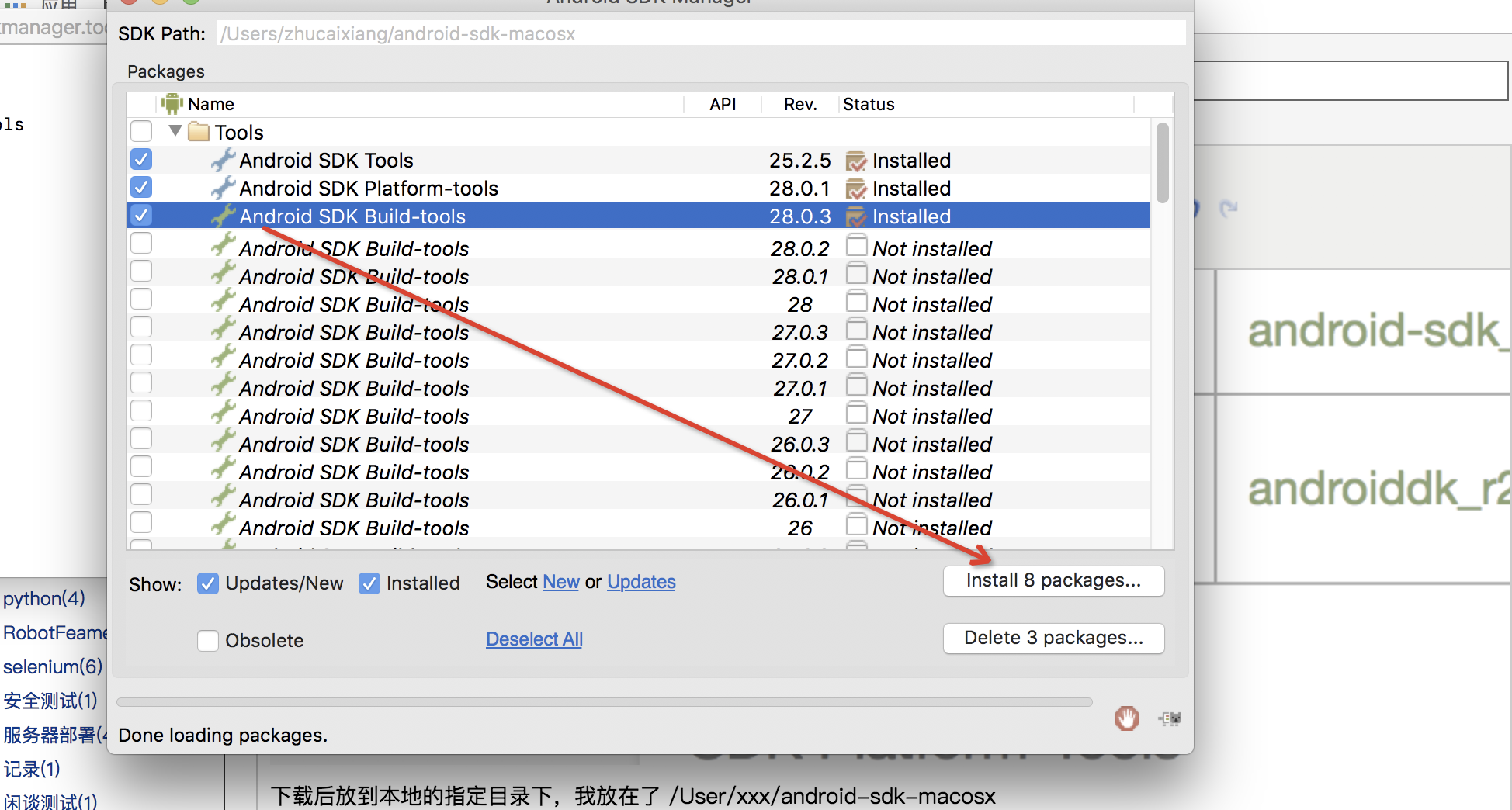Click wrench icon of Build-tools 28.0.1 row
The height and width of the screenshot is (810, 1512).
223,273
